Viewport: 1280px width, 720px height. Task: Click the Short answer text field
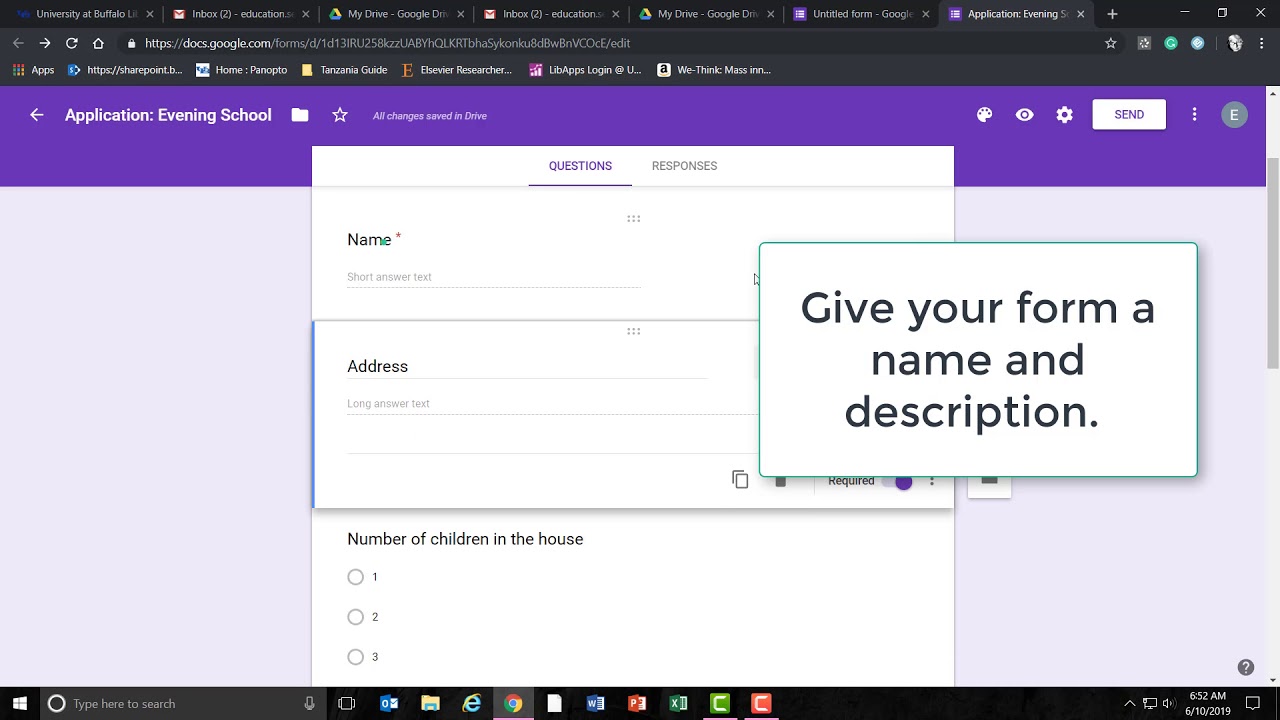pyautogui.click(x=494, y=277)
